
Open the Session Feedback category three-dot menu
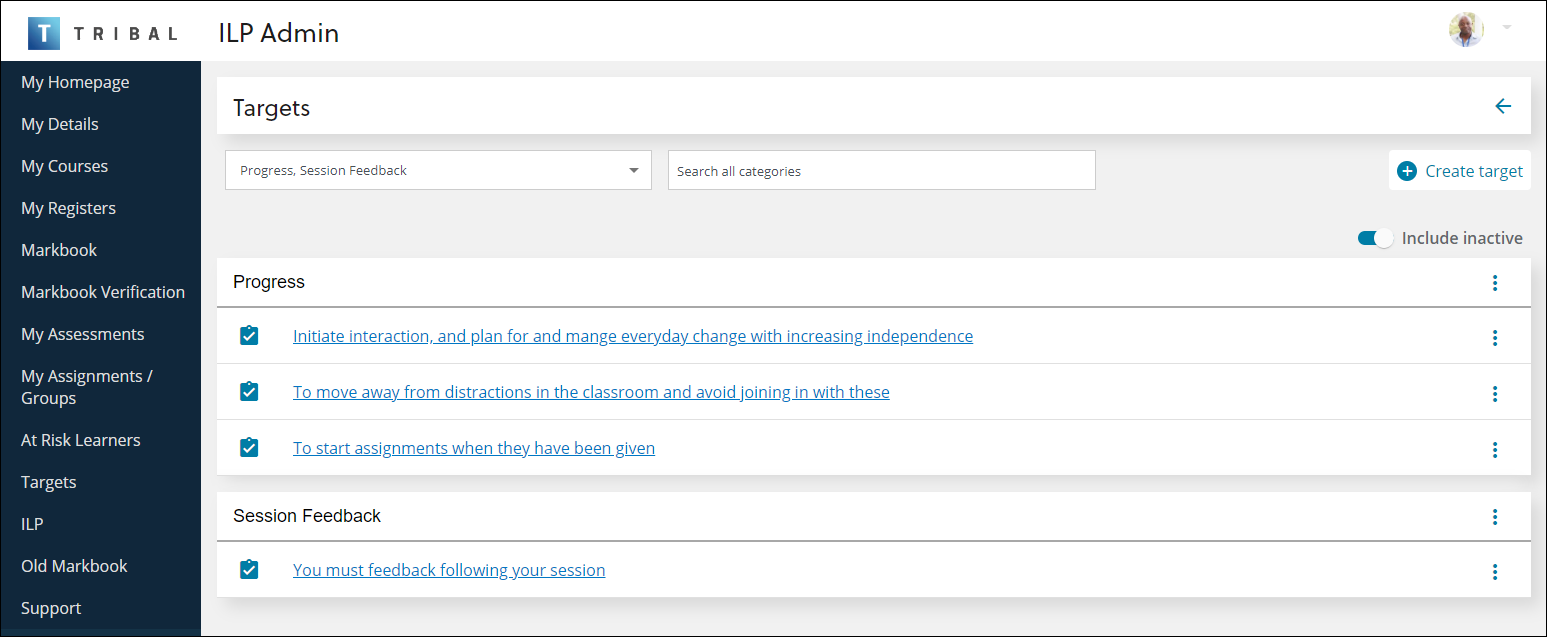pyautogui.click(x=1494, y=517)
